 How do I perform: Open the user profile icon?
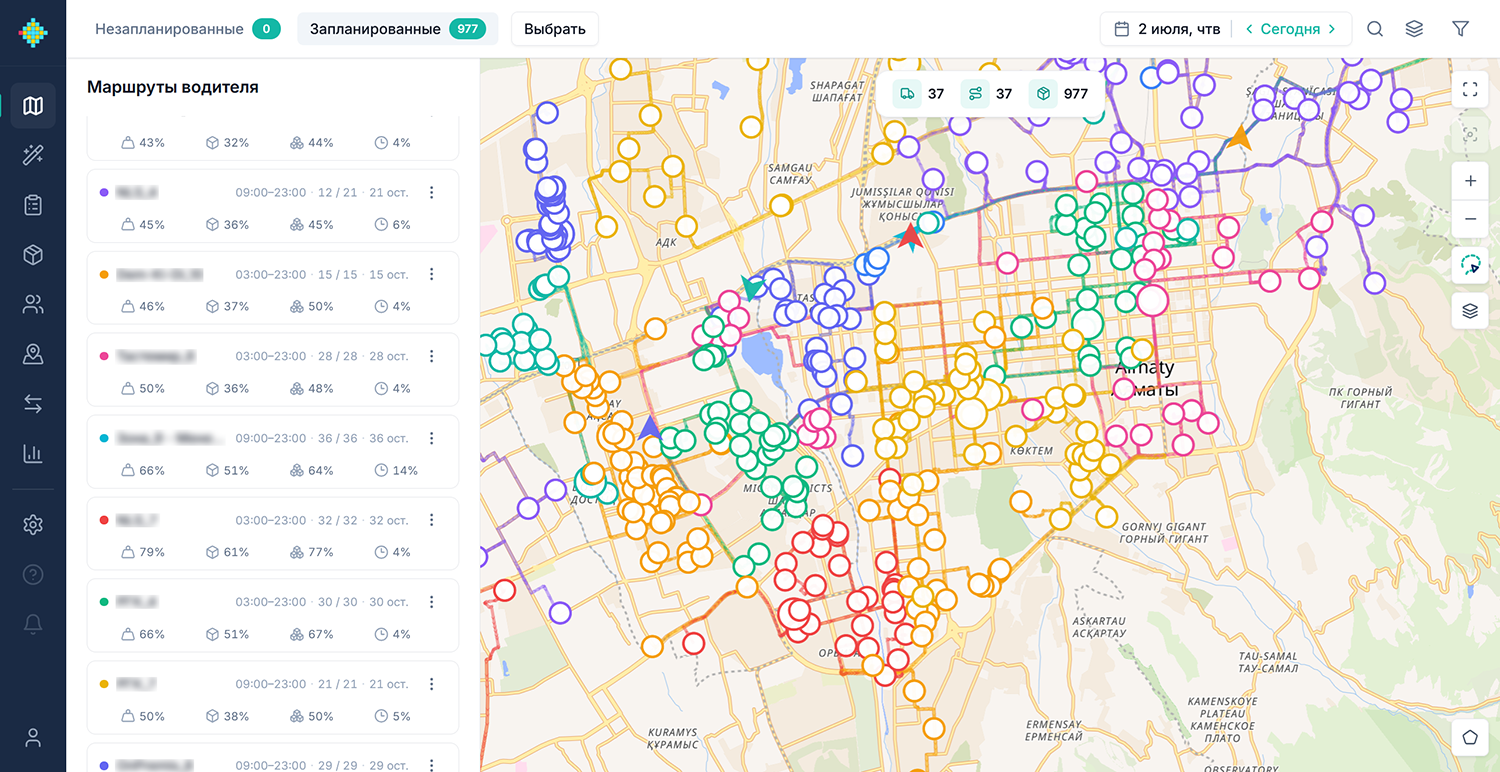tap(33, 738)
